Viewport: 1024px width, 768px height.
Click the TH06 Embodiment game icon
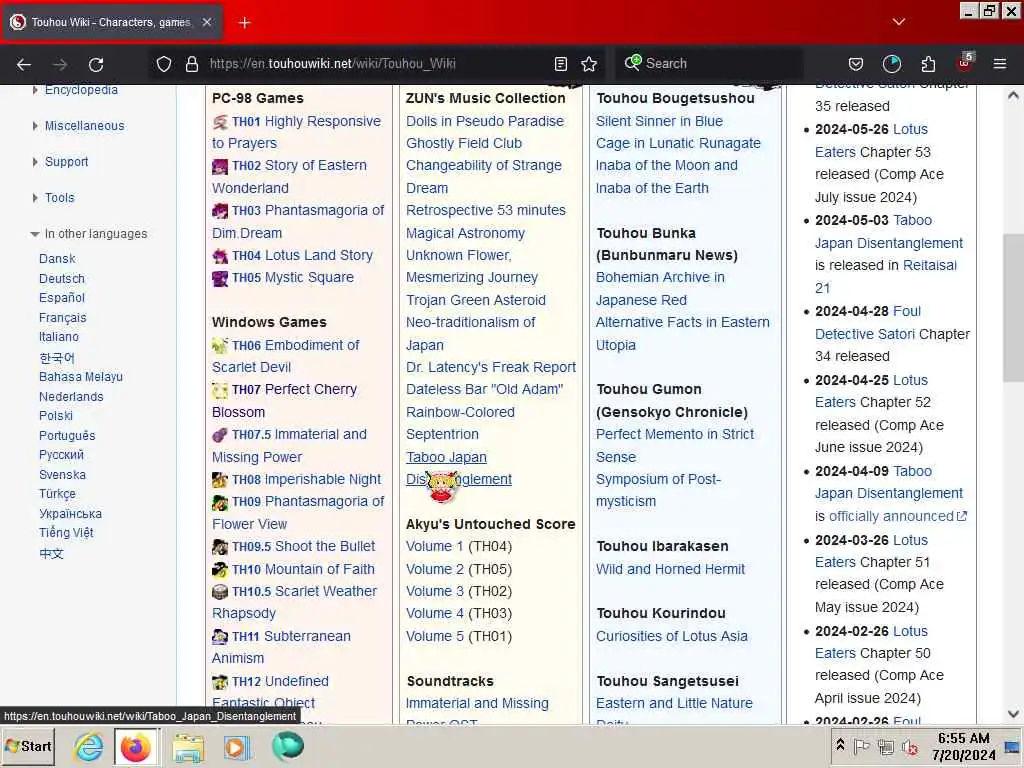pyautogui.click(x=220, y=345)
